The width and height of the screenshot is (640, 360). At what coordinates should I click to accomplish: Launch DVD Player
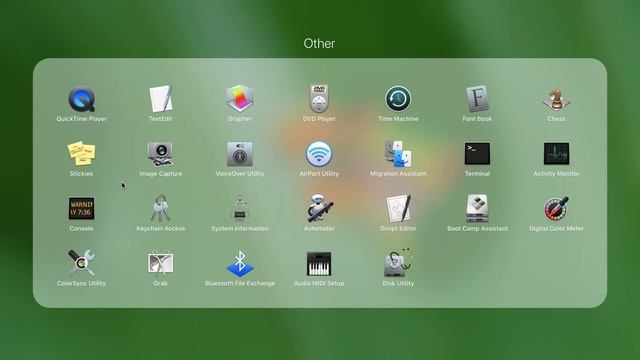(x=319, y=99)
